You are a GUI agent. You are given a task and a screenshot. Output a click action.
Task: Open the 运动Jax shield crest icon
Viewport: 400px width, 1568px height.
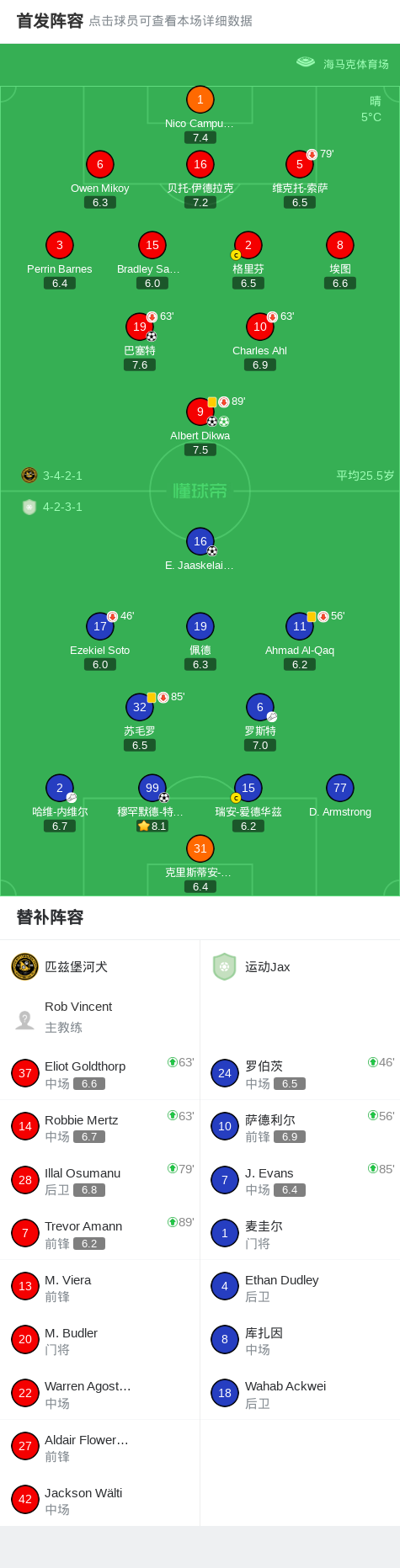225,966
